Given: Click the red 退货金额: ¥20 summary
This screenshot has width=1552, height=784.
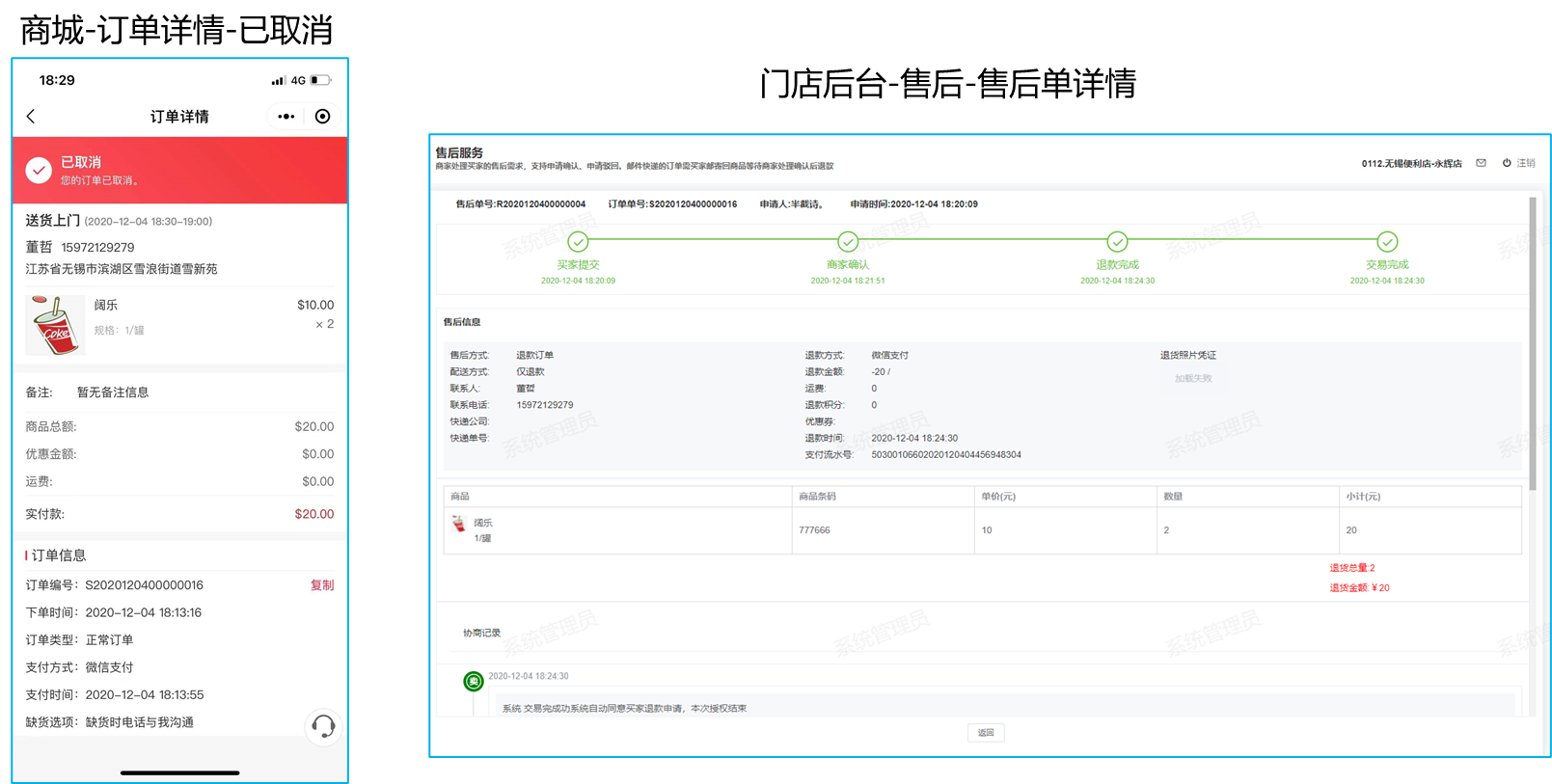Looking at the screenshot, I should (1359, 588).
